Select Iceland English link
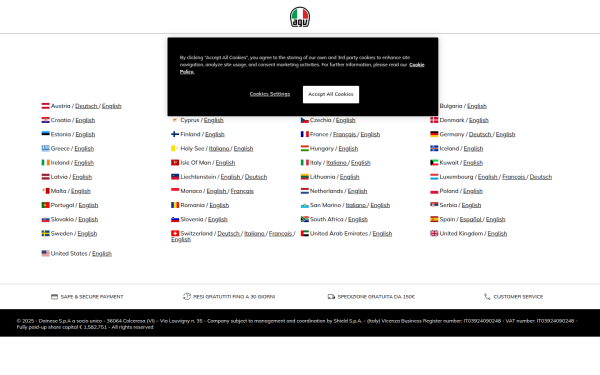The width and height of the screenshot is (600, 375). click(x=473, y=148)
